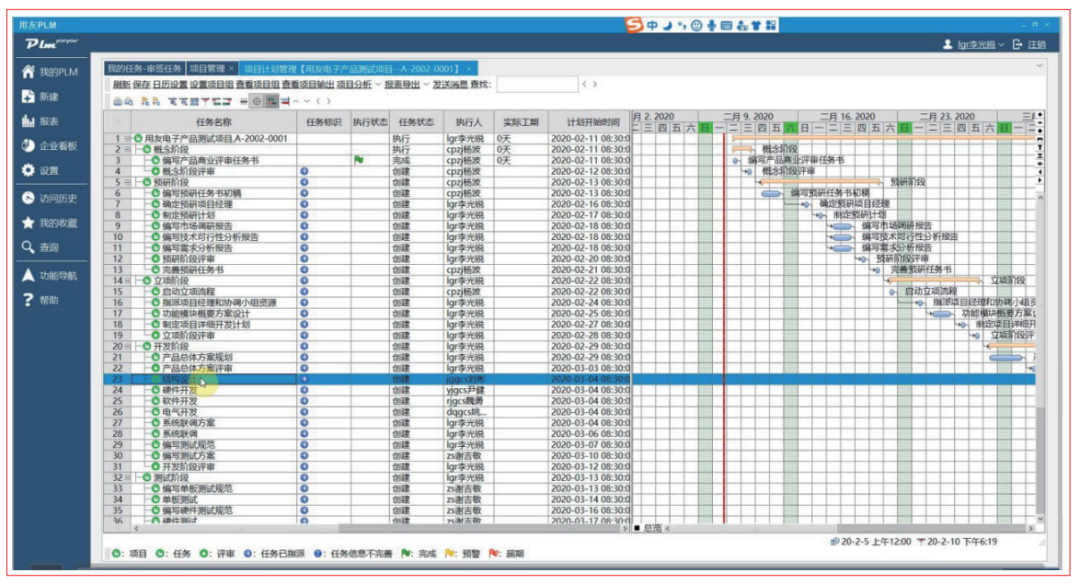Click next search result arrow beside 查找
Image resolution: width=1080 pixels, height=584 pixels.
click(595, 85)
